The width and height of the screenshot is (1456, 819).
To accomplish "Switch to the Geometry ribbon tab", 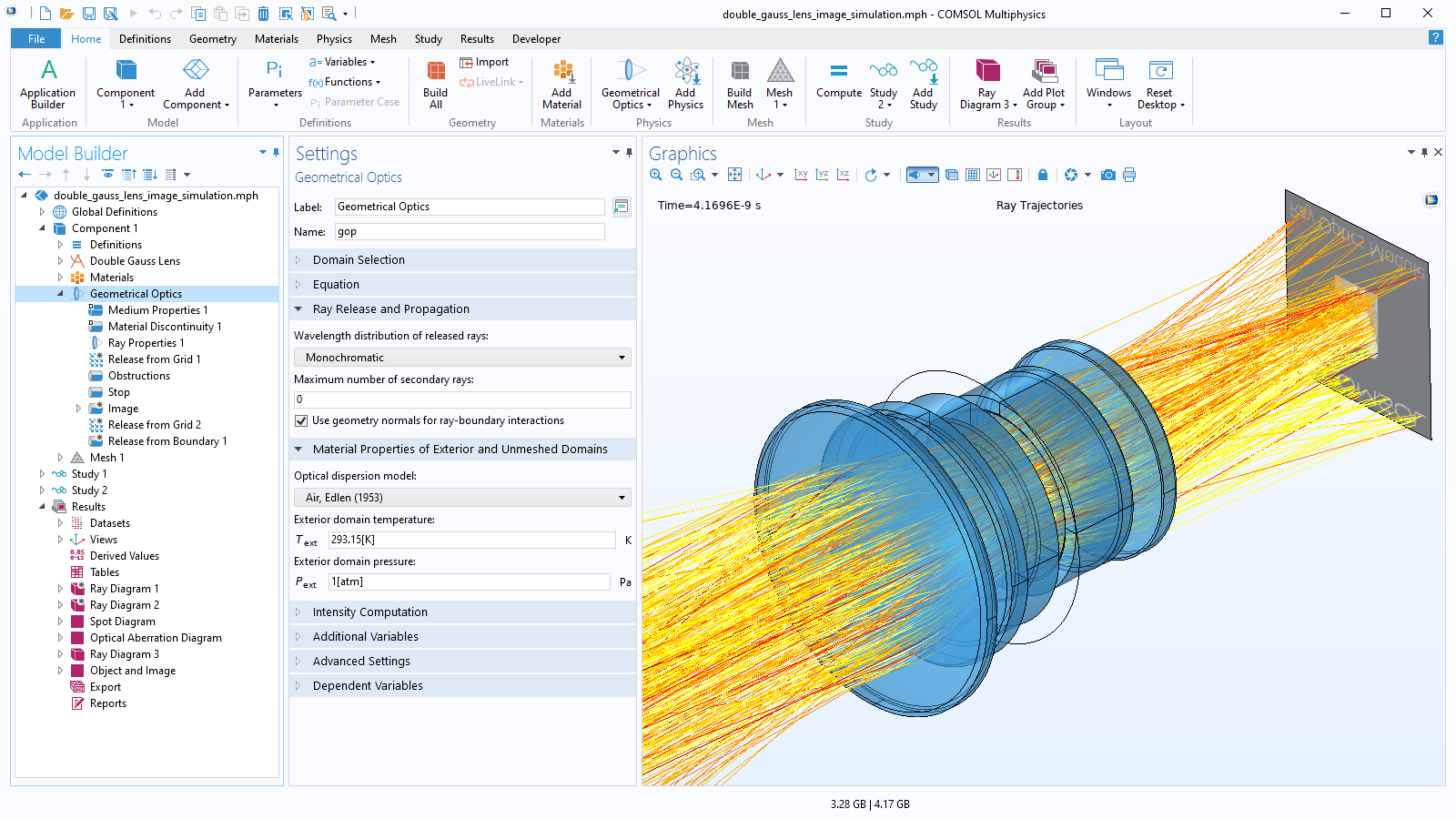I will (x=213, y=39).
